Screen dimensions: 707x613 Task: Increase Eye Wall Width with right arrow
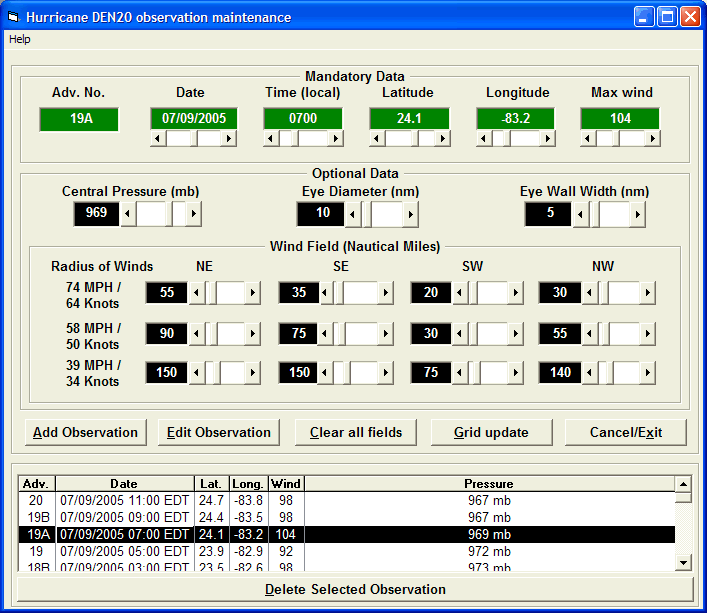point(638,213)
